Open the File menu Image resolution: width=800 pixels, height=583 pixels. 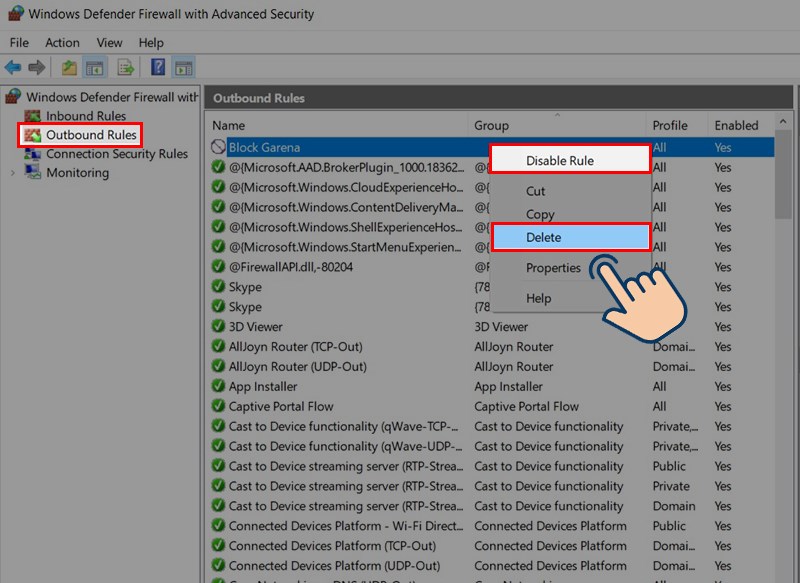pos(19,42)
